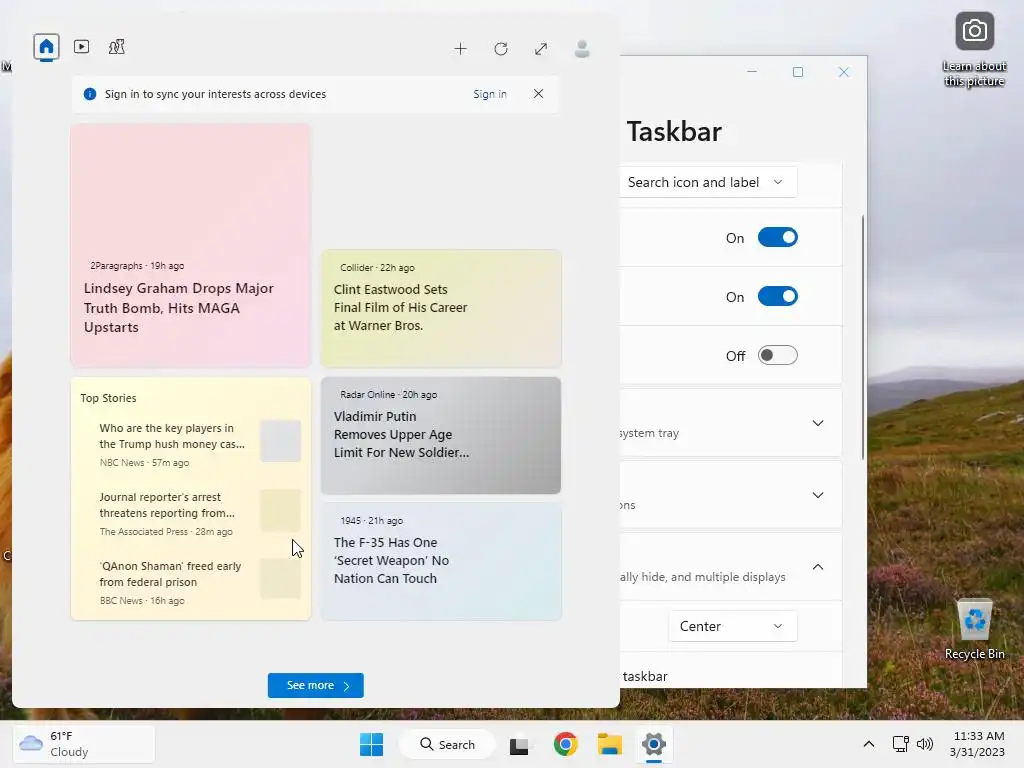Read 'QAnon Shaman' freed early story

pos(170,574)
